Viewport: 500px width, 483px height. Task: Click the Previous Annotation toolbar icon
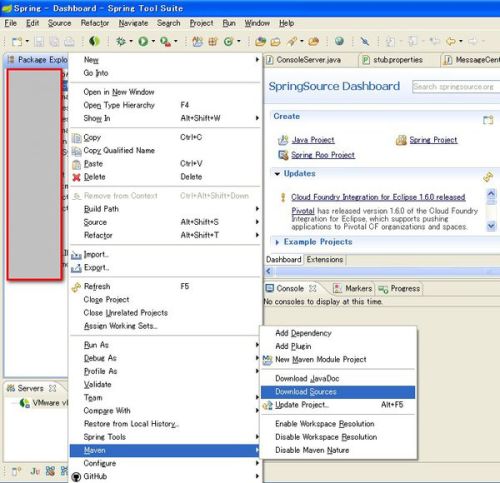click(x=413, y=41)
